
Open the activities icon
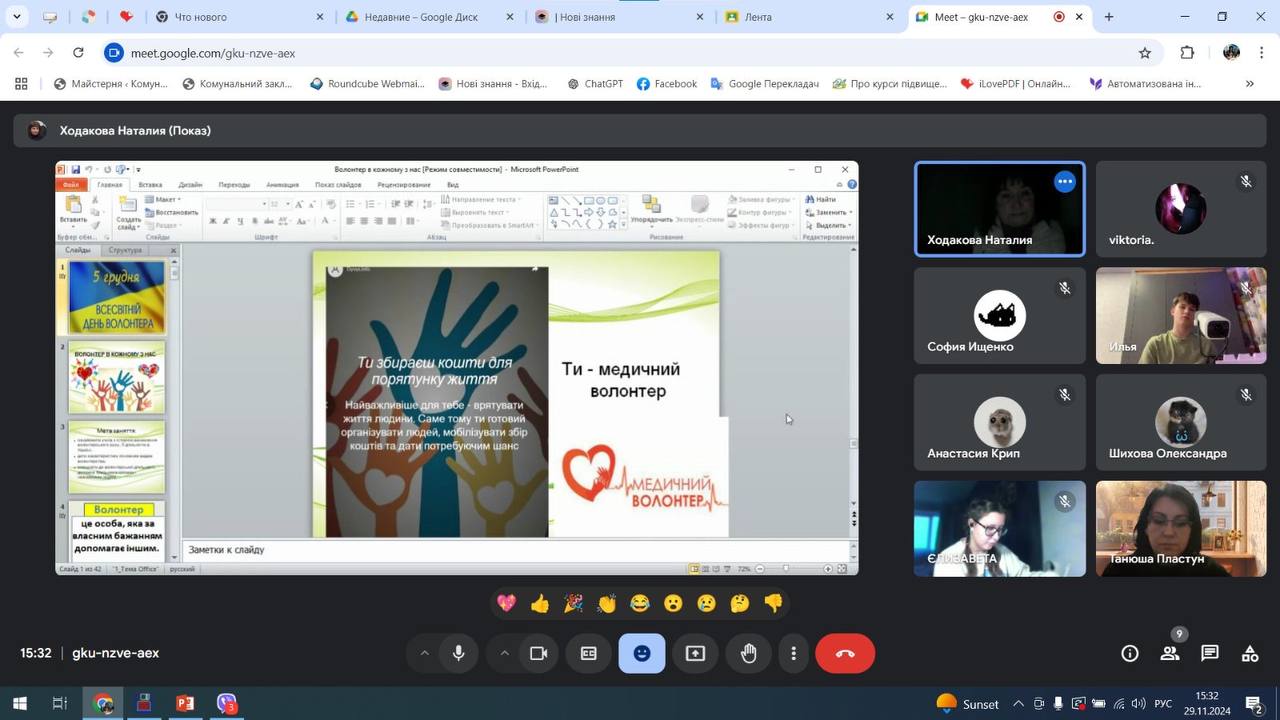pos(1250,653)
